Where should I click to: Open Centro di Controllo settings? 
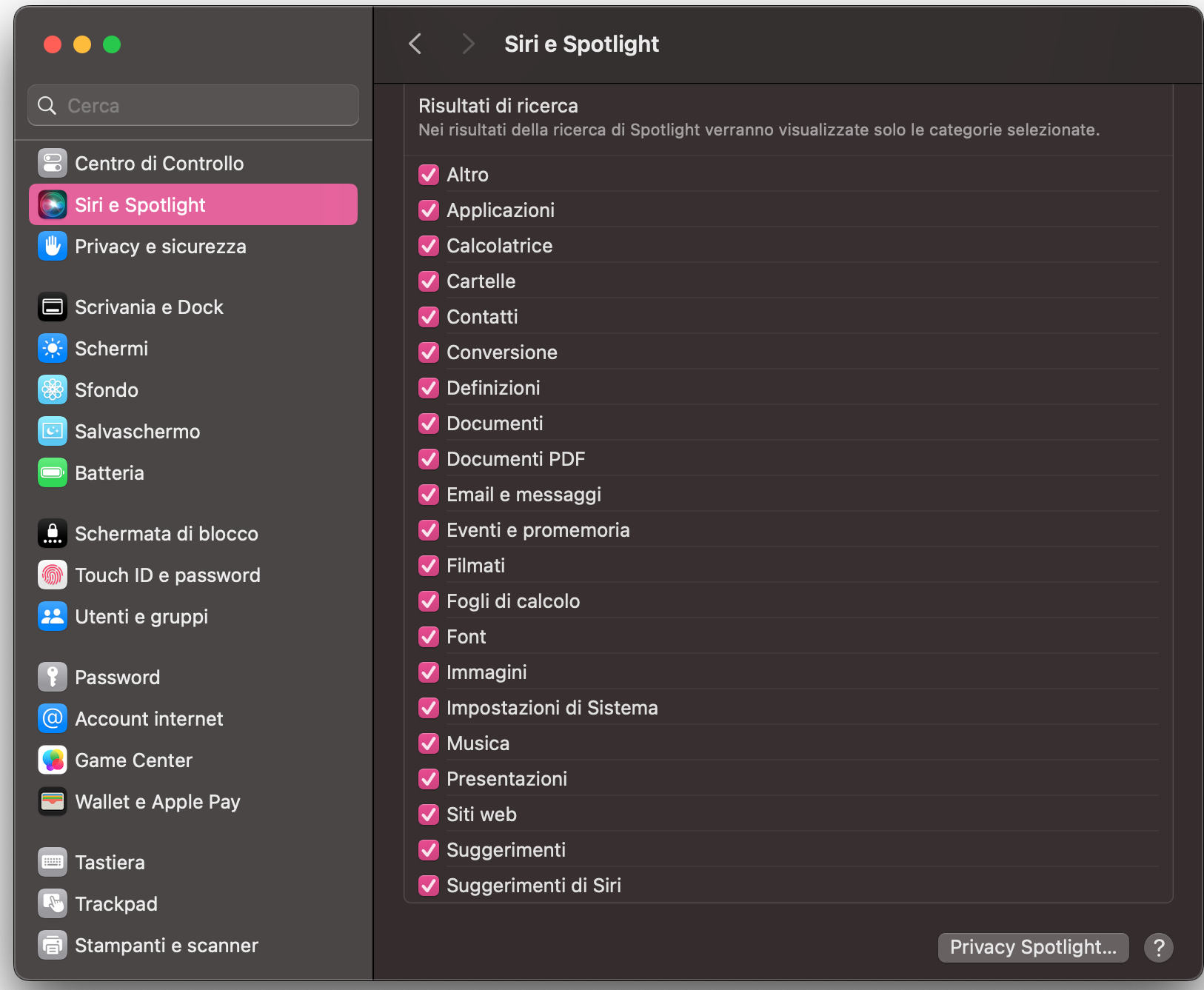coord(158,163)
